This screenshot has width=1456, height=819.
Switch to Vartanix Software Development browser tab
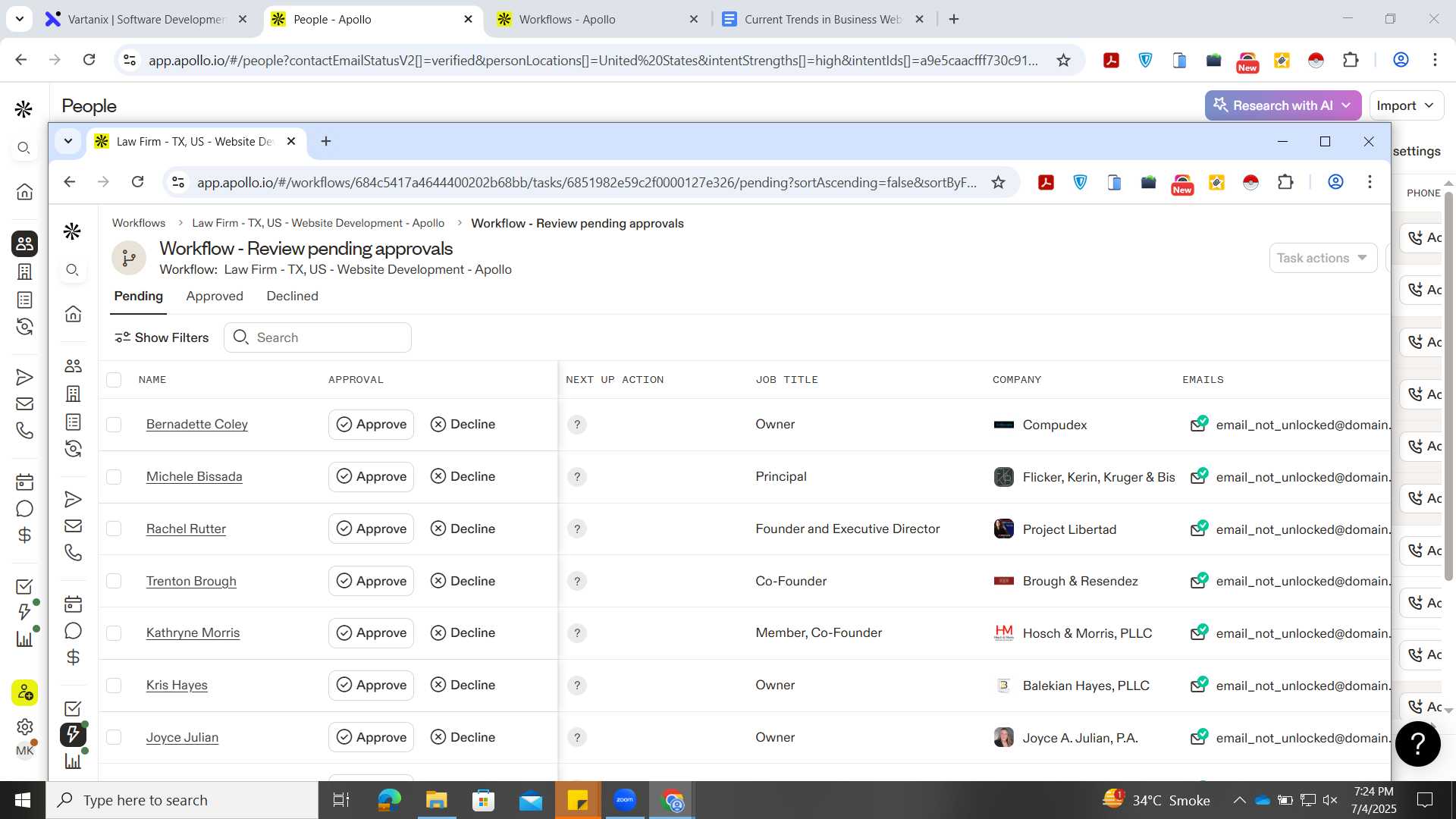click(147, 20)
